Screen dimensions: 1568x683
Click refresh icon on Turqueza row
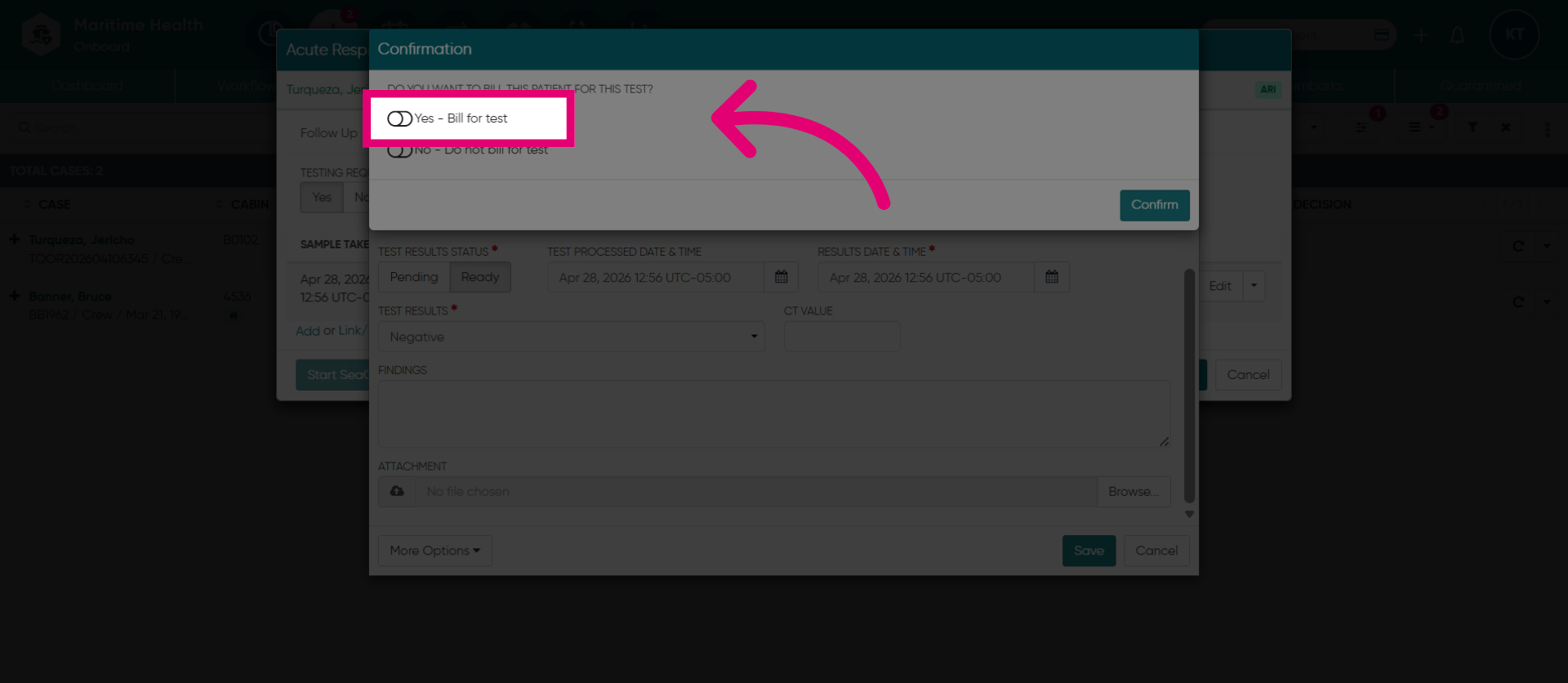[1518, 246]
